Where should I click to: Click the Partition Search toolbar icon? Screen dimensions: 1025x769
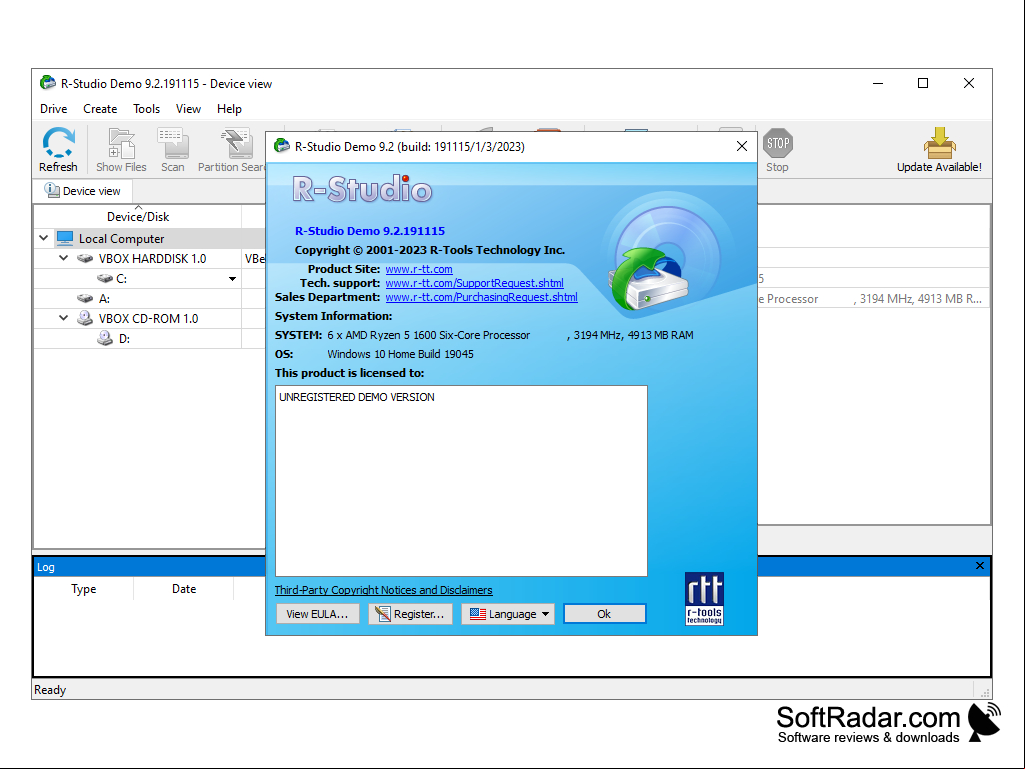(237, 143)
